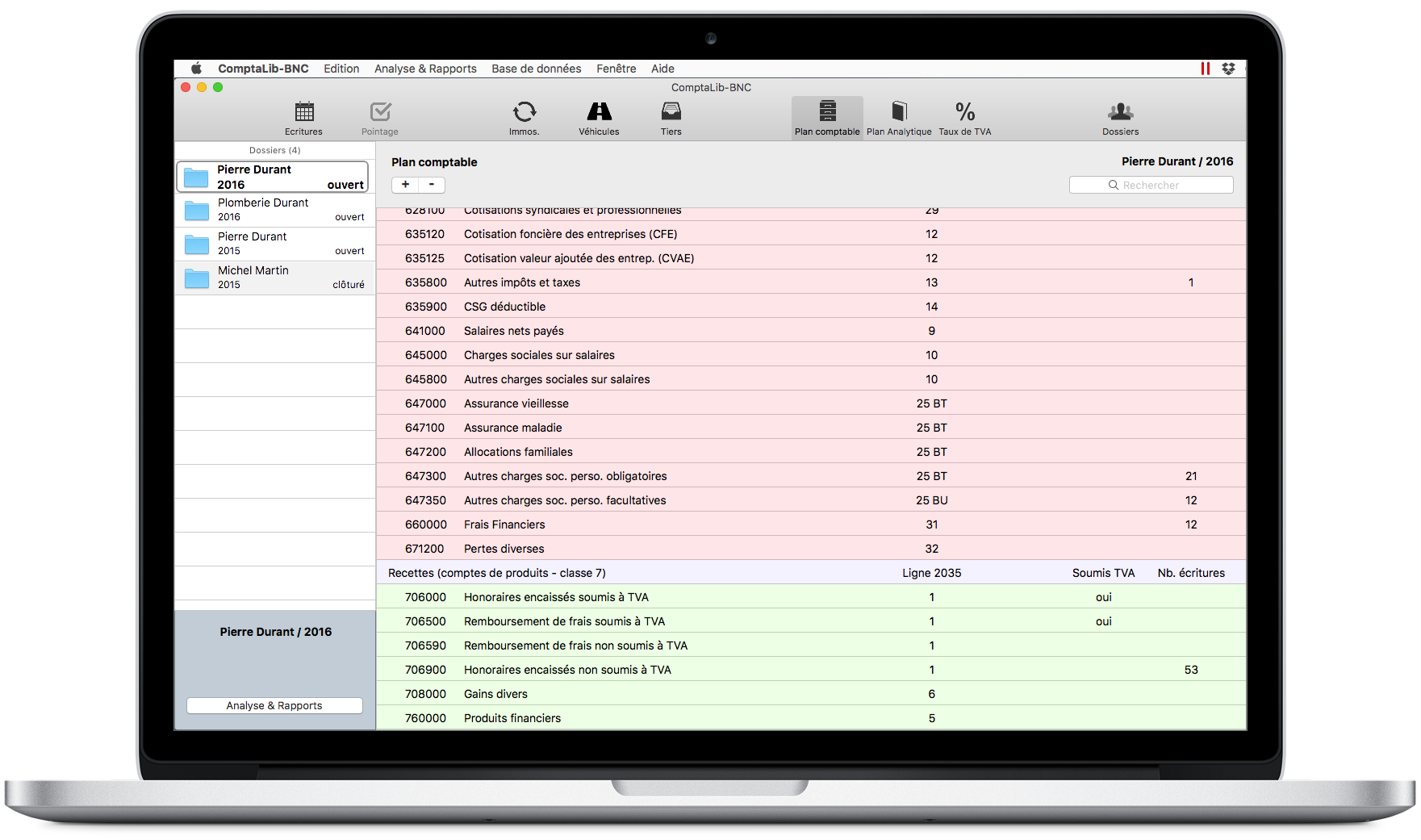Click the Dossiers (4) sidebar header

(274, 150)
